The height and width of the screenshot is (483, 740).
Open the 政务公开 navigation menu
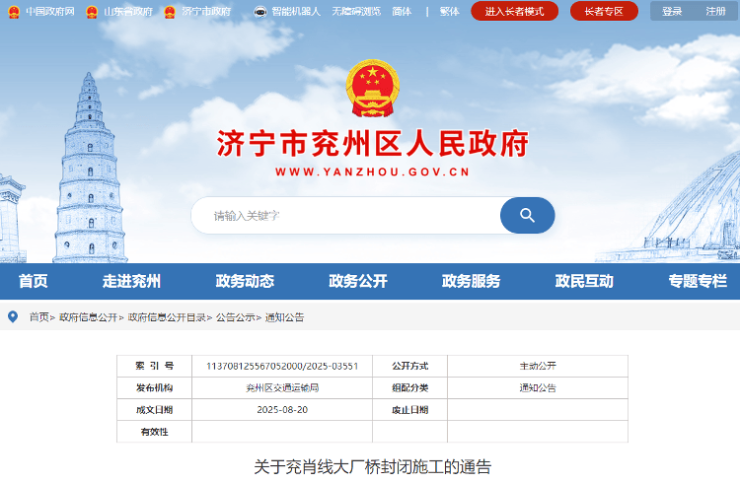pyautogui.click(x=358, y=281)
